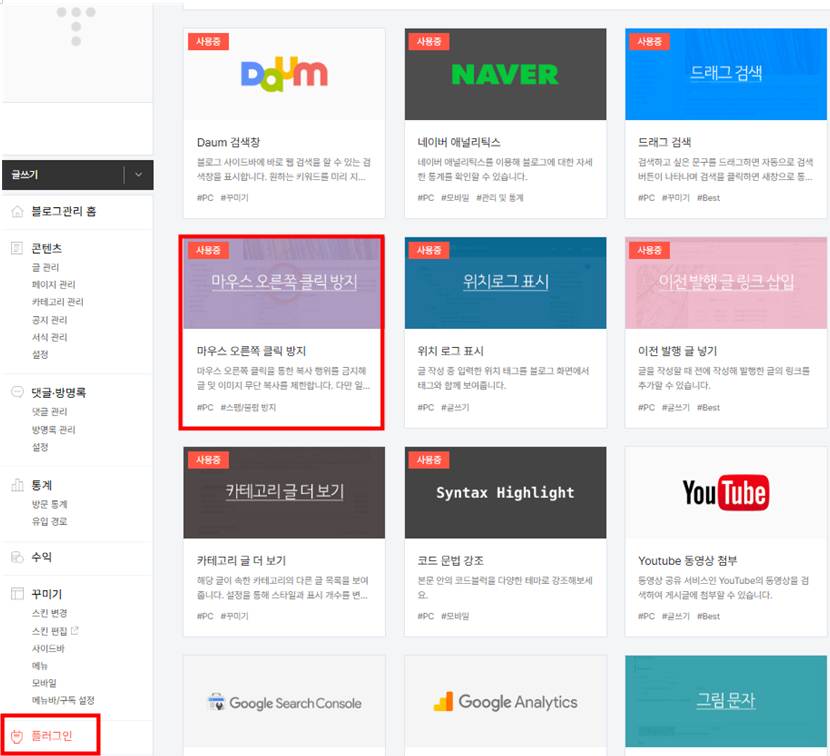Click the bar chart icon next to 통계

[17, 485]
